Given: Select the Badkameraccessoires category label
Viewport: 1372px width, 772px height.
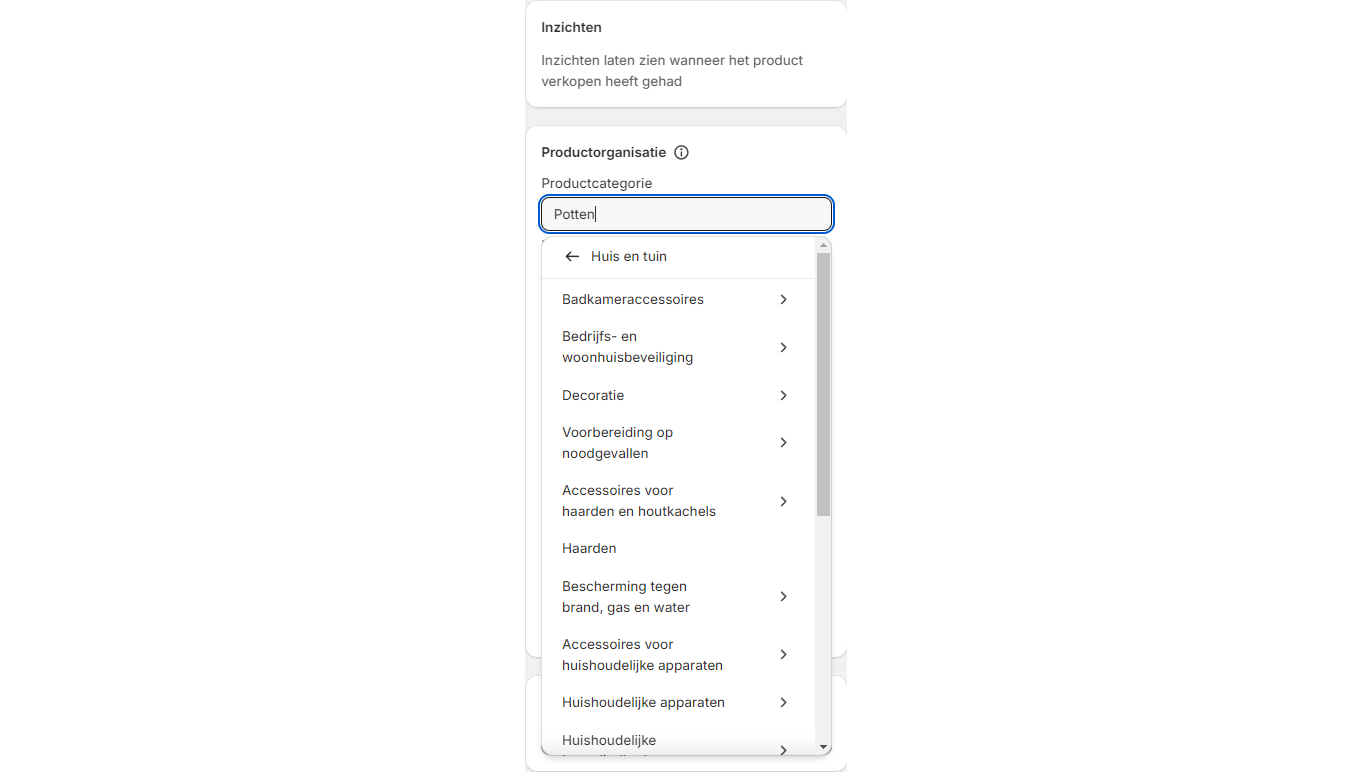Looking at the screenshot, I should click(x=633, y=299).
